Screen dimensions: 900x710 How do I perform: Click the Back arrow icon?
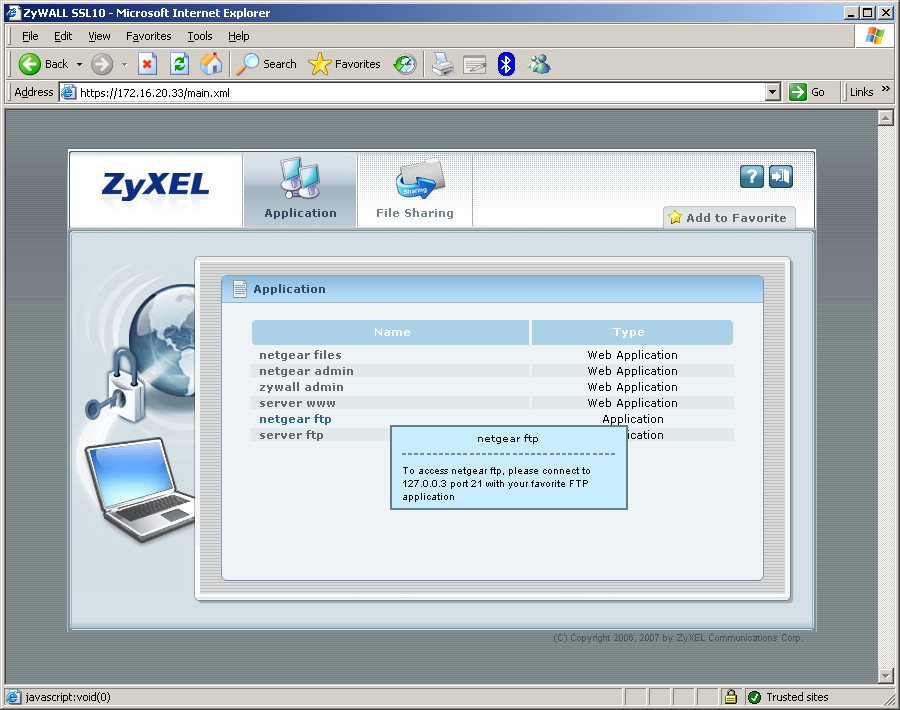(x=29, y=64)
